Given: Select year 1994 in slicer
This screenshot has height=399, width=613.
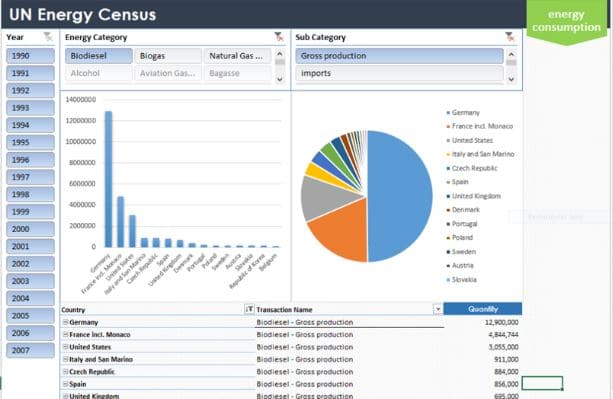Looking at the screenshot, I should click(30, 125).
